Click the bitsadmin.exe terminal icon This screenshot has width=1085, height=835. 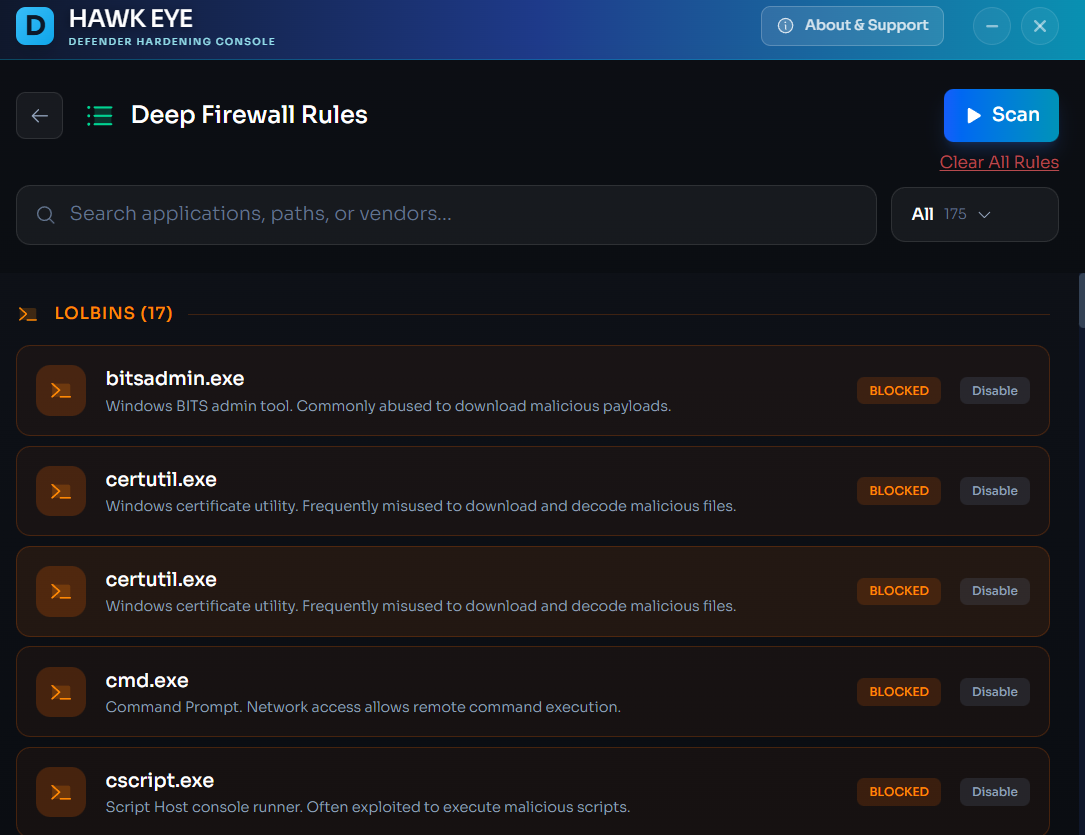point(61,390)
